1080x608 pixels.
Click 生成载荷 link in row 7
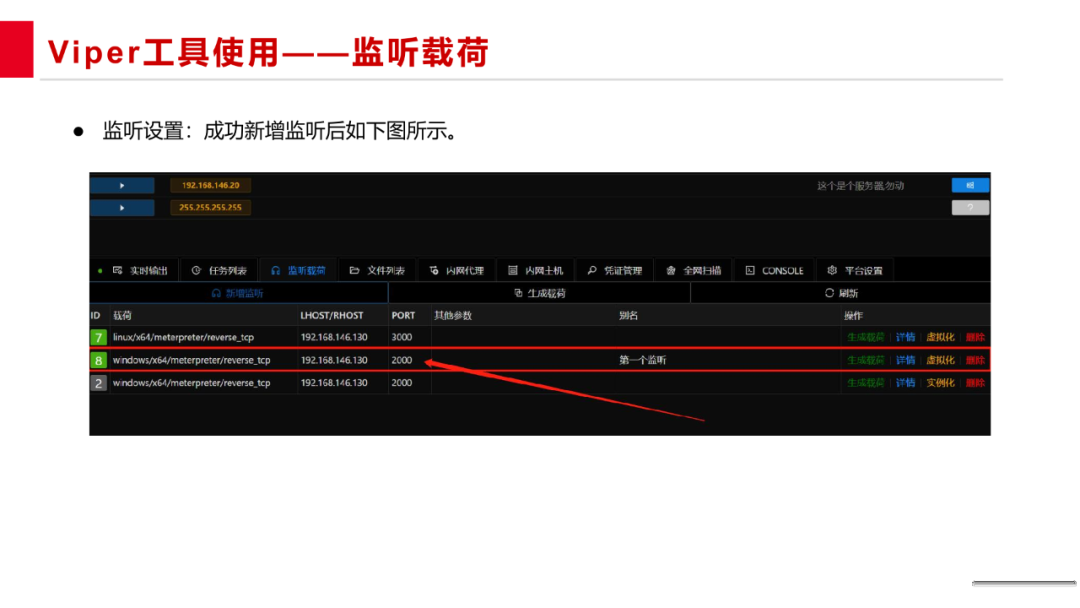pyautogui.click(x=866, y=337)
